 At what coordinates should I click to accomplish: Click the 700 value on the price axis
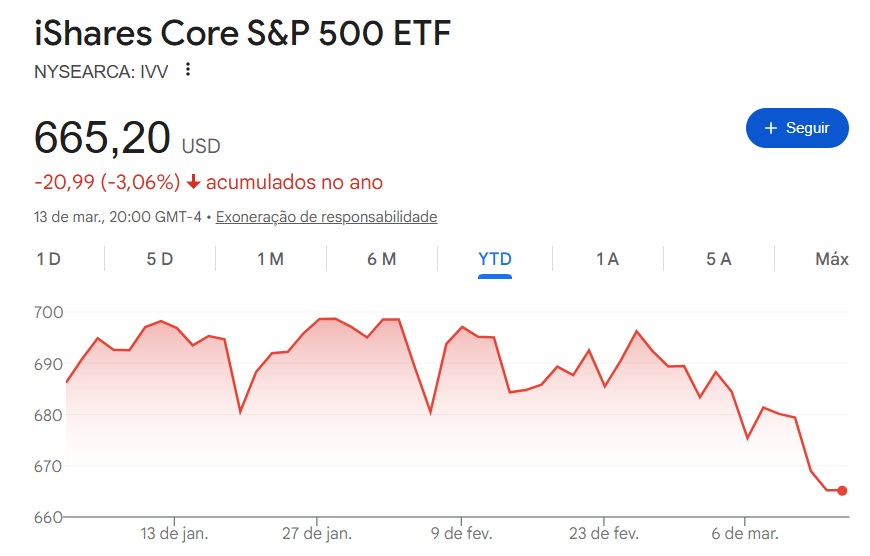pyautogui.click(x=49, y=313)
